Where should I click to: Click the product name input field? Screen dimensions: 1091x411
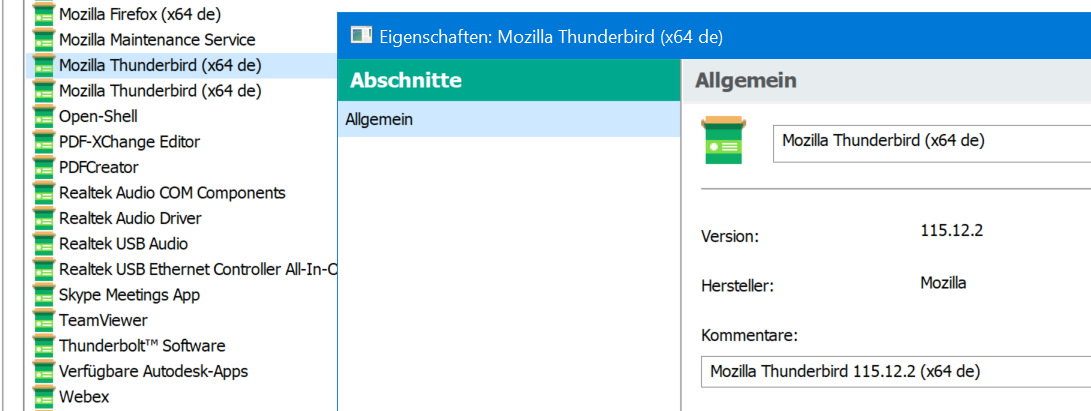930,141
